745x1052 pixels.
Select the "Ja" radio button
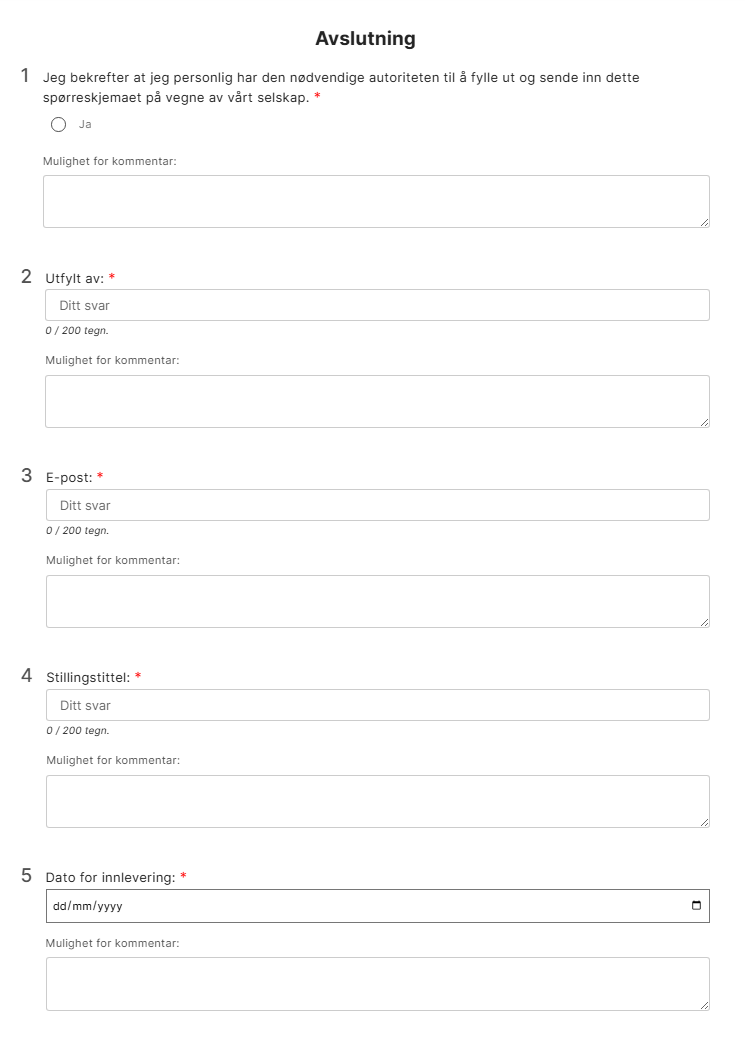58,125
